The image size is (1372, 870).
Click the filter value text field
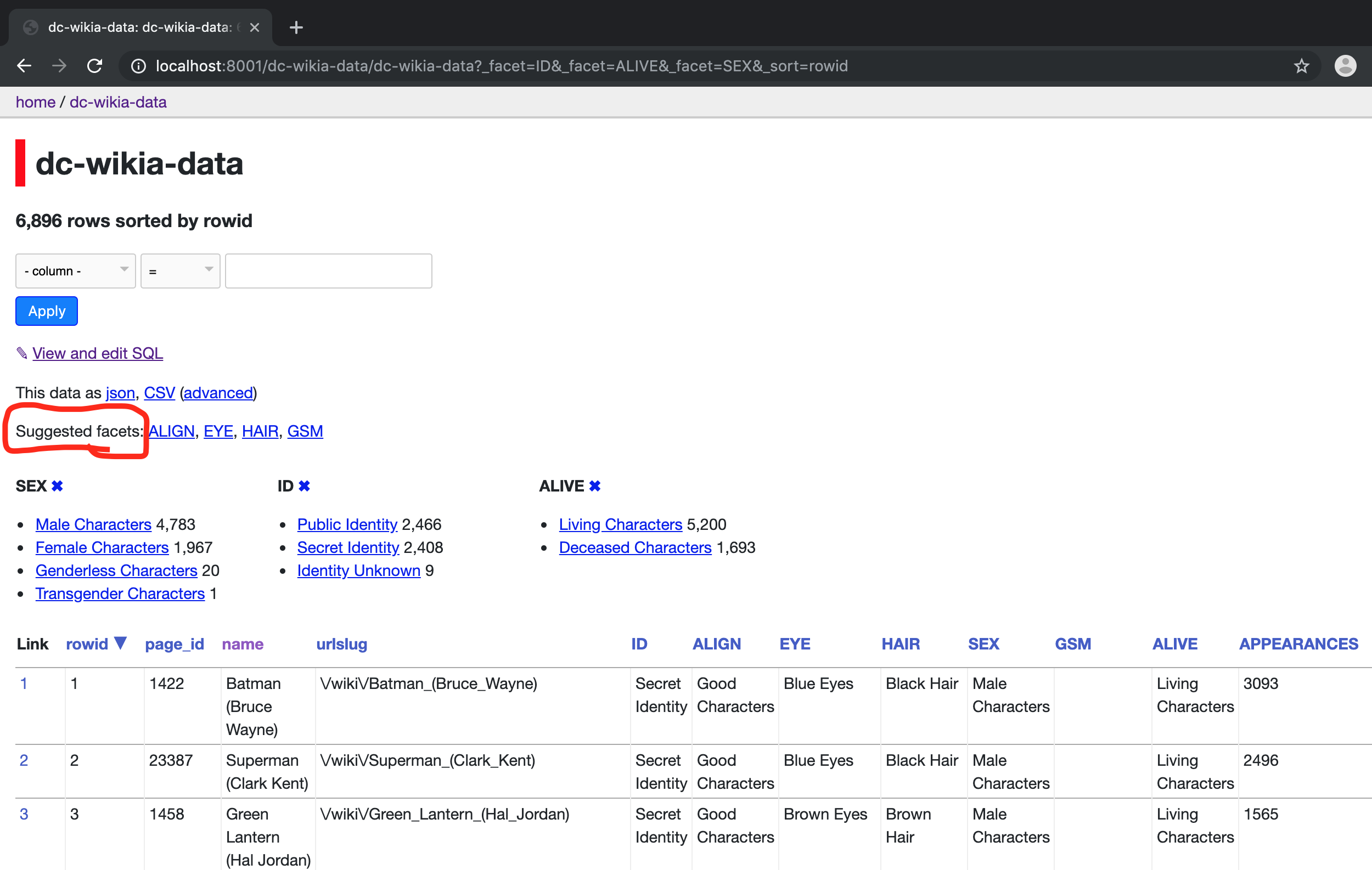[x=328, y=271]
